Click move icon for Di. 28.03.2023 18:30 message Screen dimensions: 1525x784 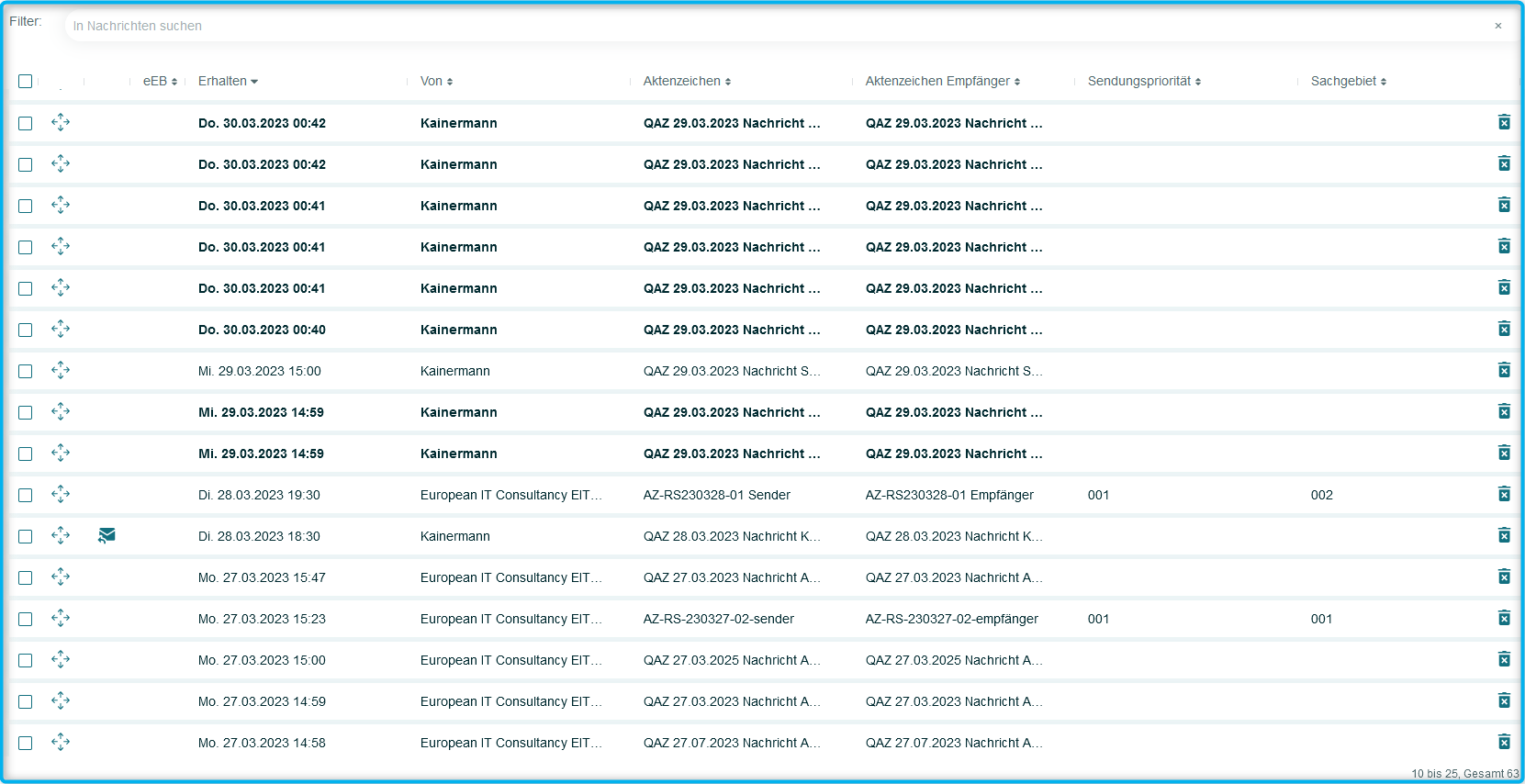coord(61,535)
